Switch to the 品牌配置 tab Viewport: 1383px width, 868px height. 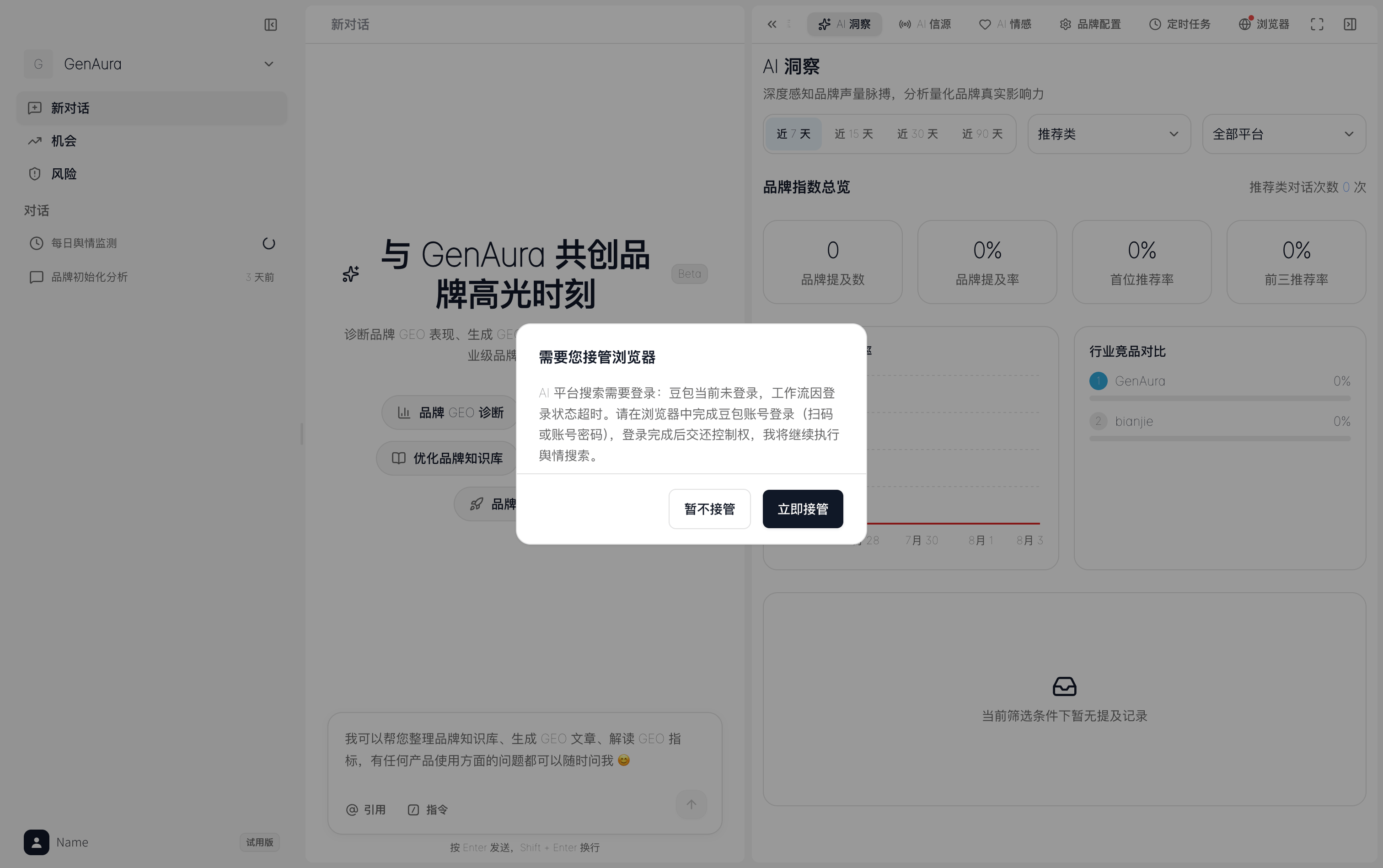(1090, 24)
